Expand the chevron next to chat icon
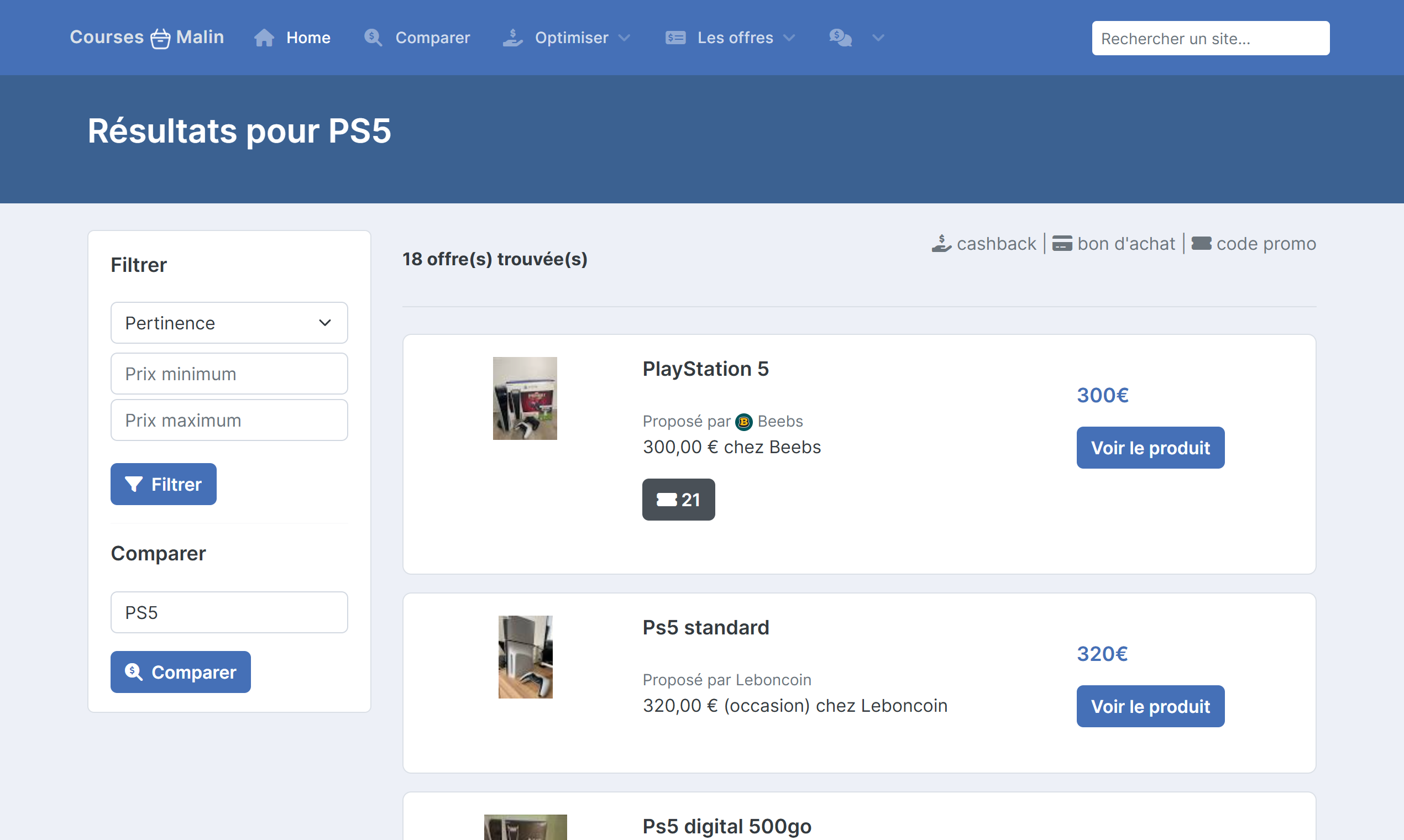The height and width of the screenshot is (840, 1404). pos(878,38)
